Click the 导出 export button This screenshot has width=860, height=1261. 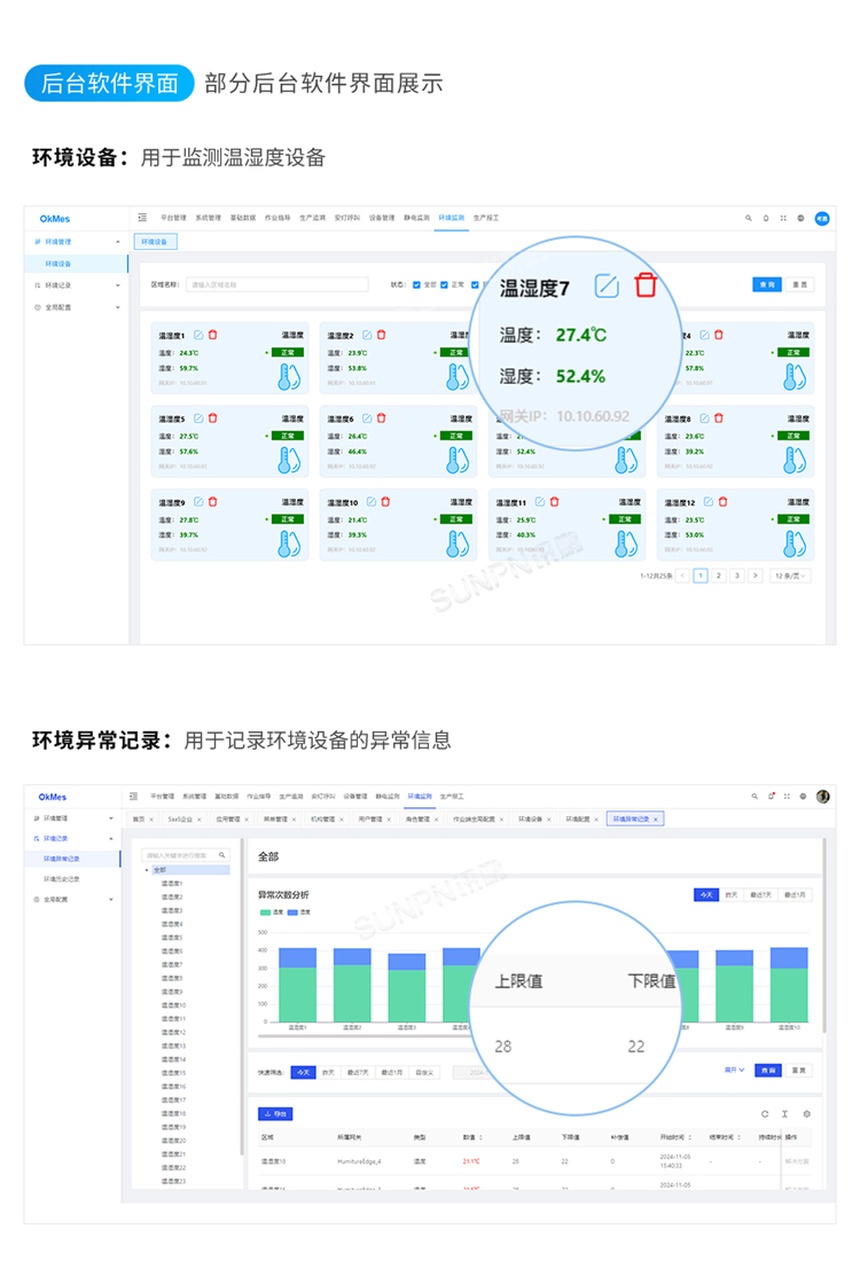275,1114
